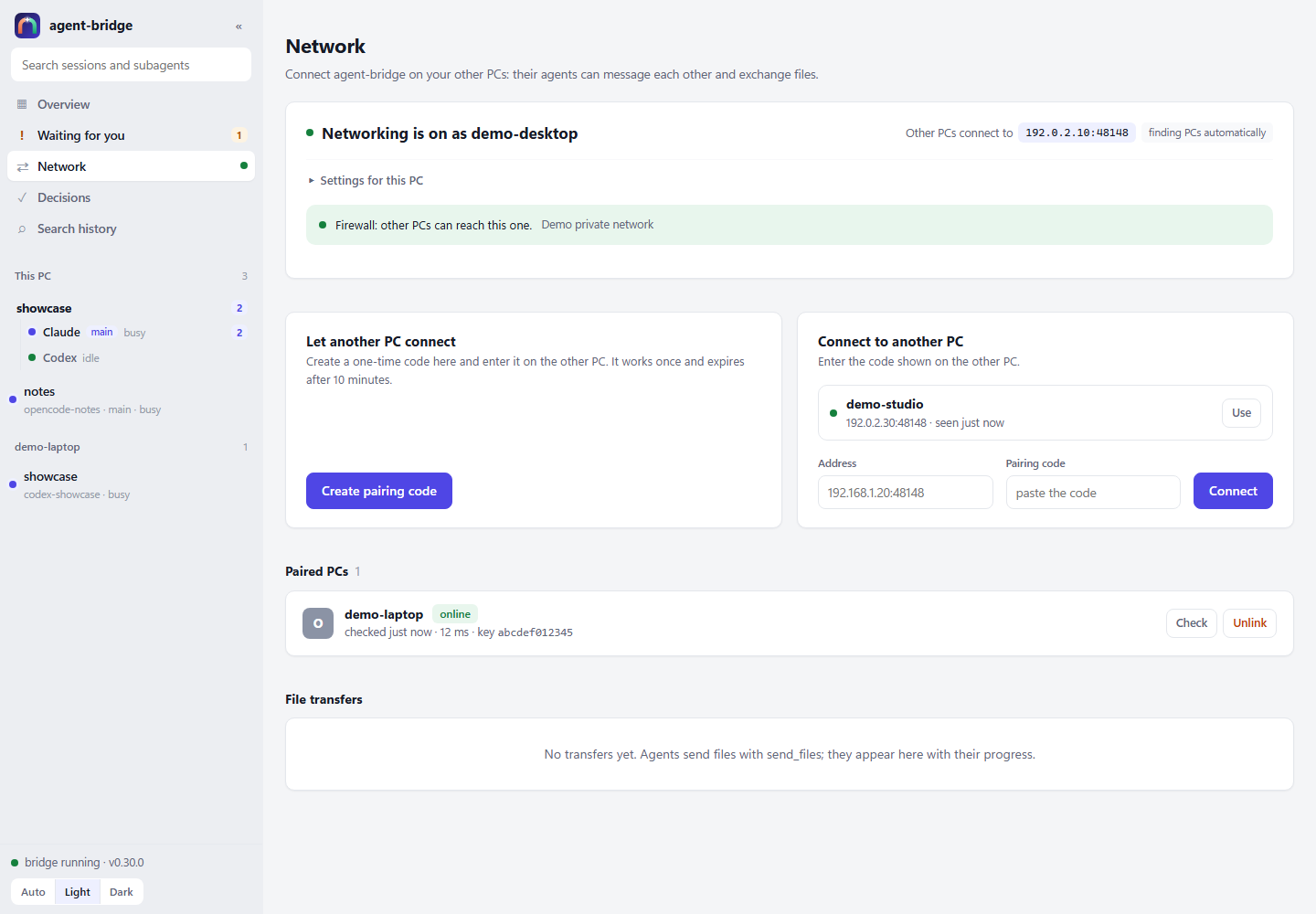Click the File transfers heading
1316x914 pixels.
324,699
